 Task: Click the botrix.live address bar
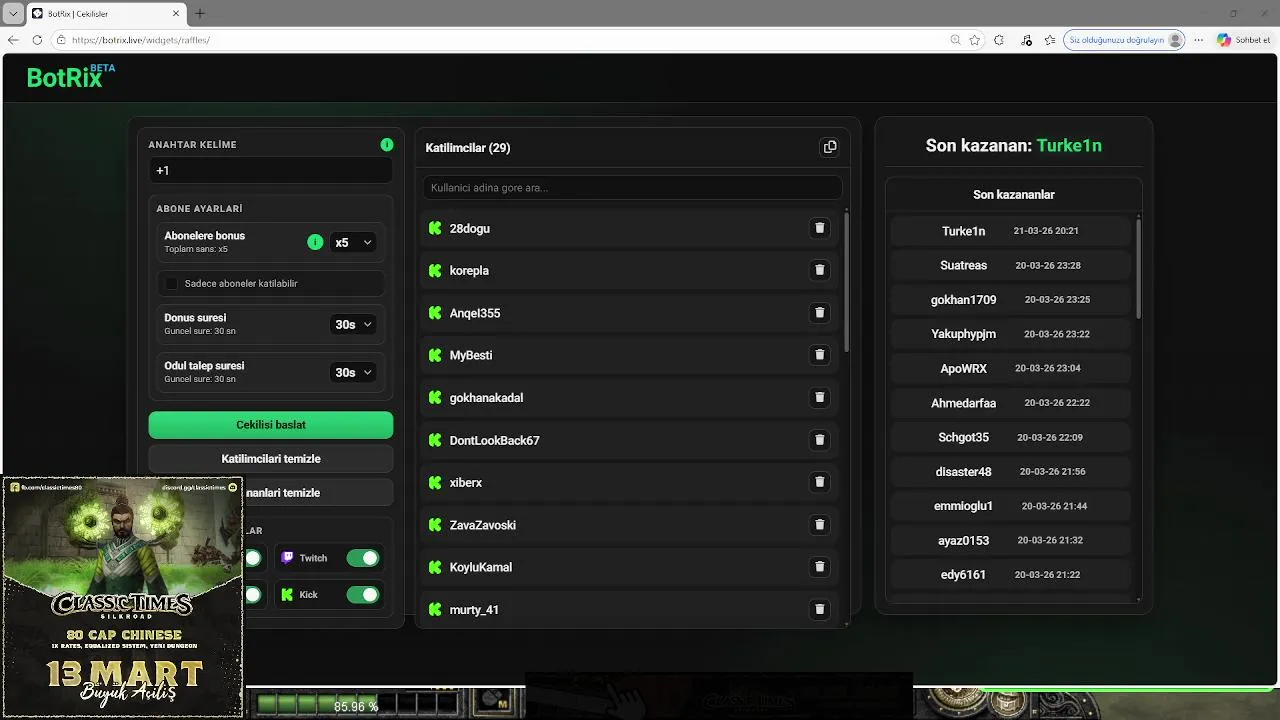click(500, 40)
